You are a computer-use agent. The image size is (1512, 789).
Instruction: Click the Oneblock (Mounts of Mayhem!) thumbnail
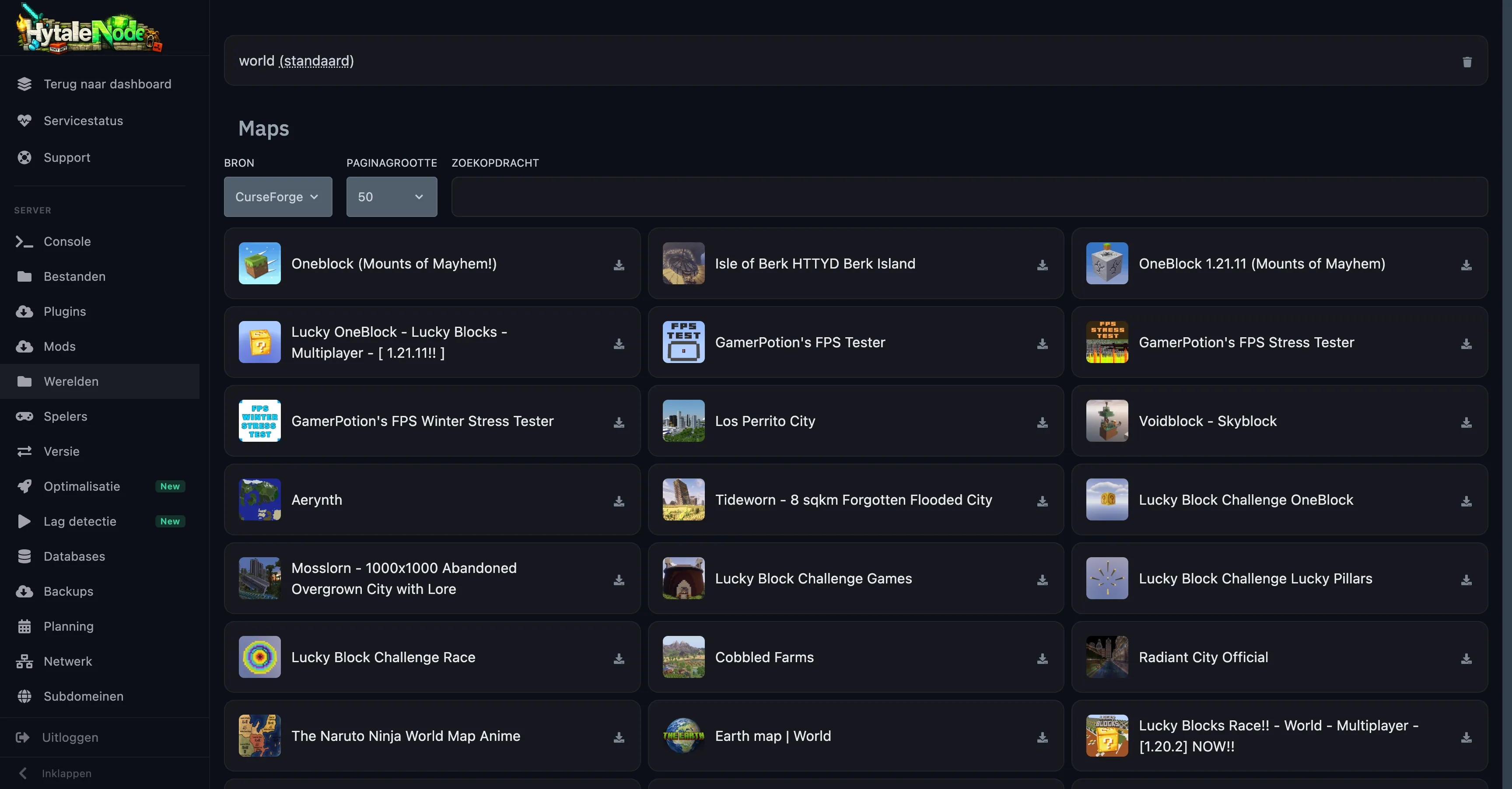259,263
